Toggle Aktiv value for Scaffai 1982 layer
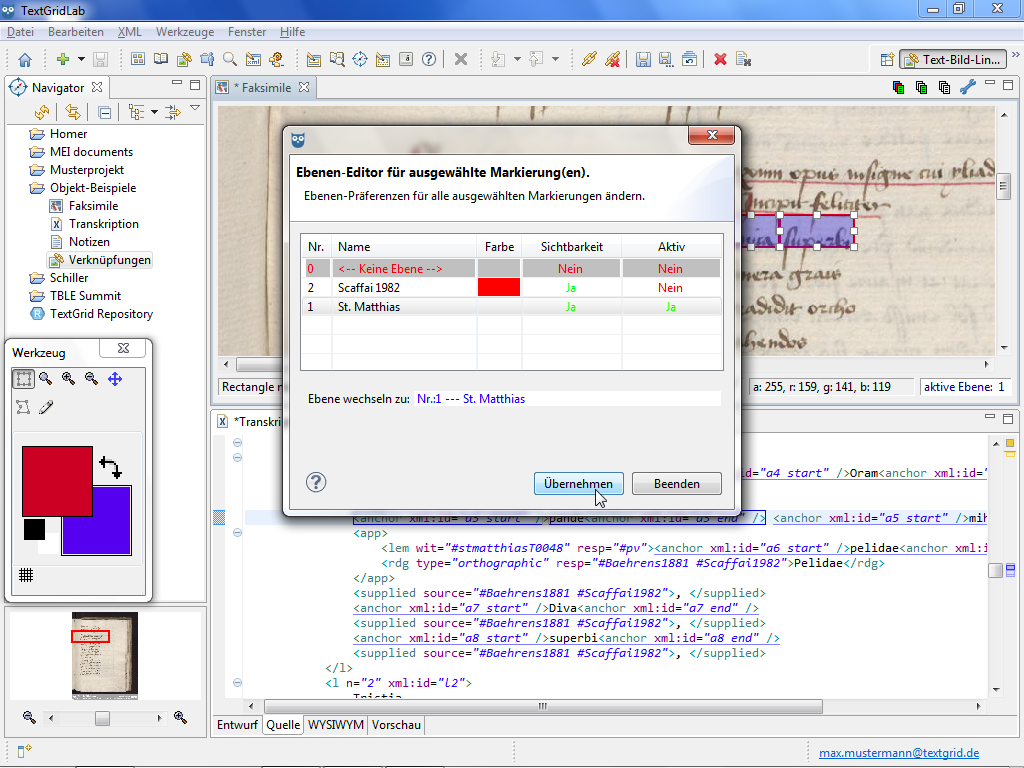The width and height of the screenshot is (1024, 768). click(x=670, y=287)
